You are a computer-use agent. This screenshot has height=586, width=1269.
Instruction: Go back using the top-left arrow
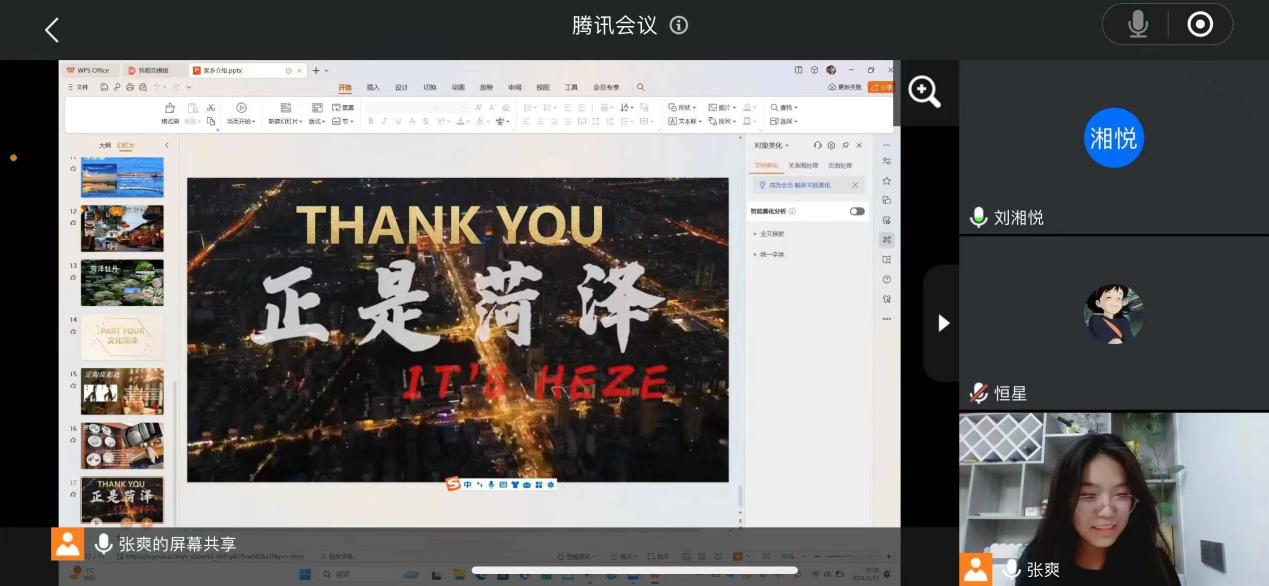tap(52, 30)
